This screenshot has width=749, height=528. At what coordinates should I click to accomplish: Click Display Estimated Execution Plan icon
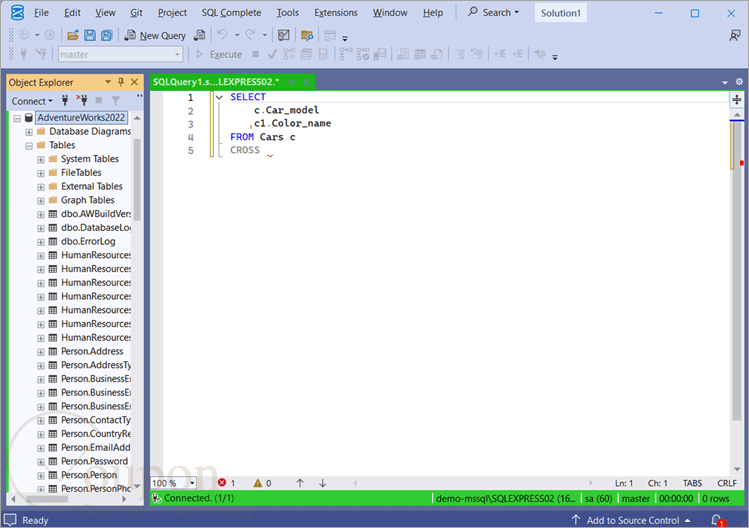coord(289,54)
